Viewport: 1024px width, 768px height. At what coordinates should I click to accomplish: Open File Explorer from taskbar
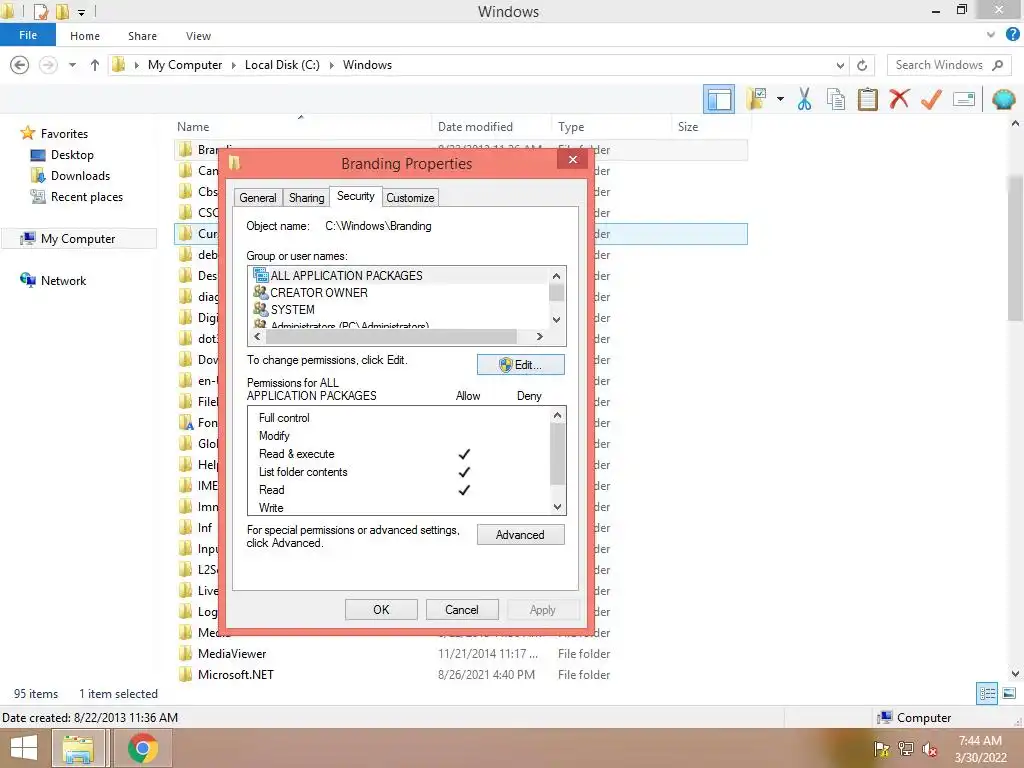78,748
